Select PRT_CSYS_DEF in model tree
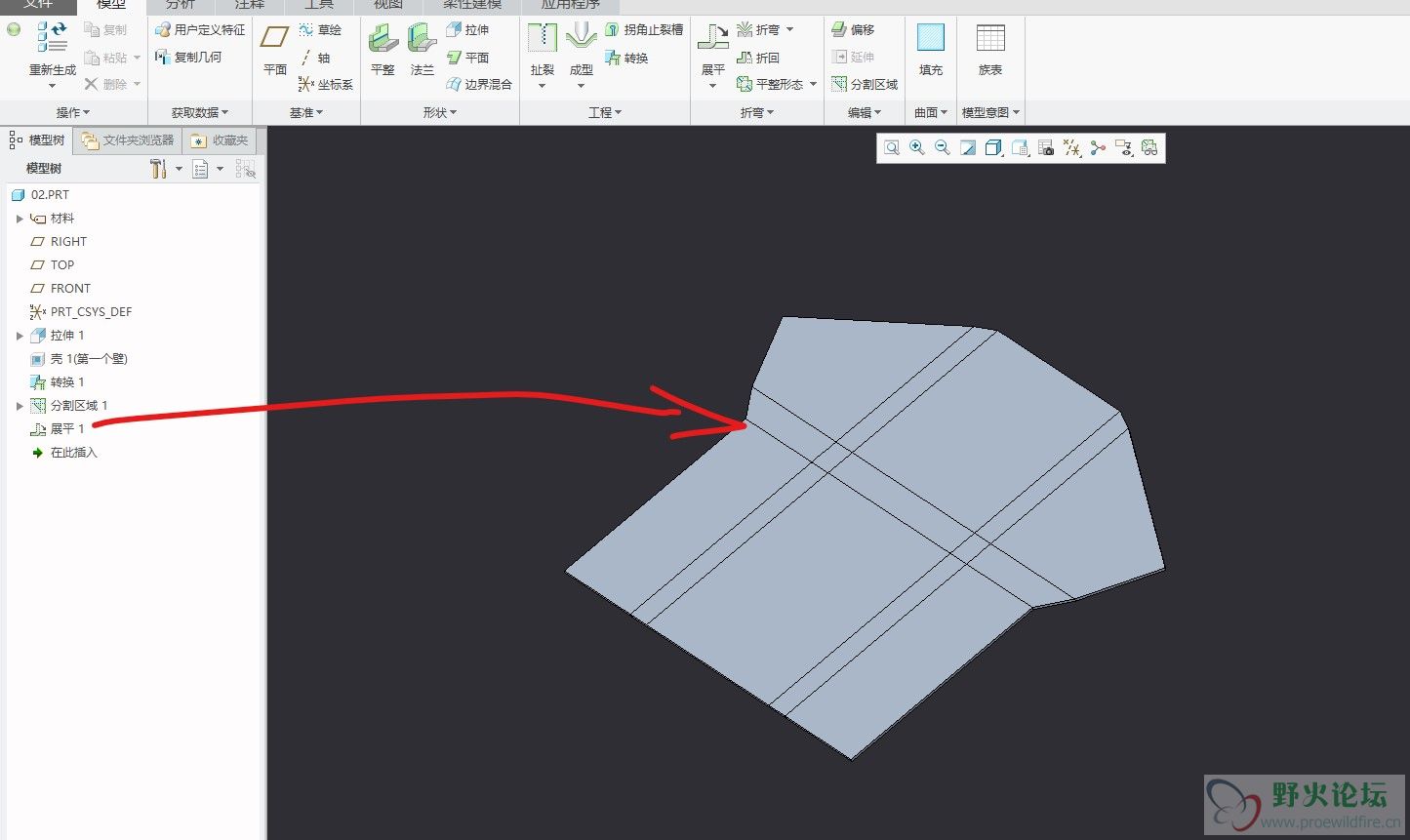The image size is (1410, 840). 81,312
